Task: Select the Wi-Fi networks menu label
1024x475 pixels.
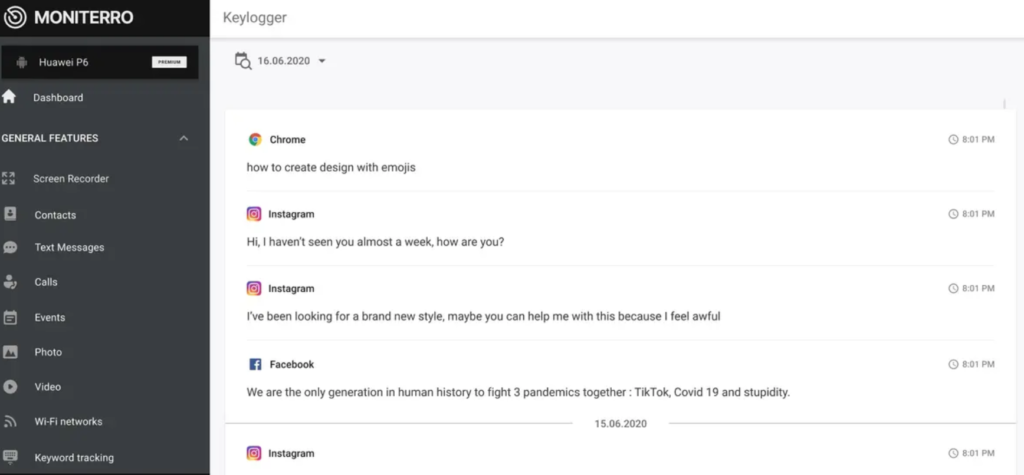Action: [x=69, y=421]
